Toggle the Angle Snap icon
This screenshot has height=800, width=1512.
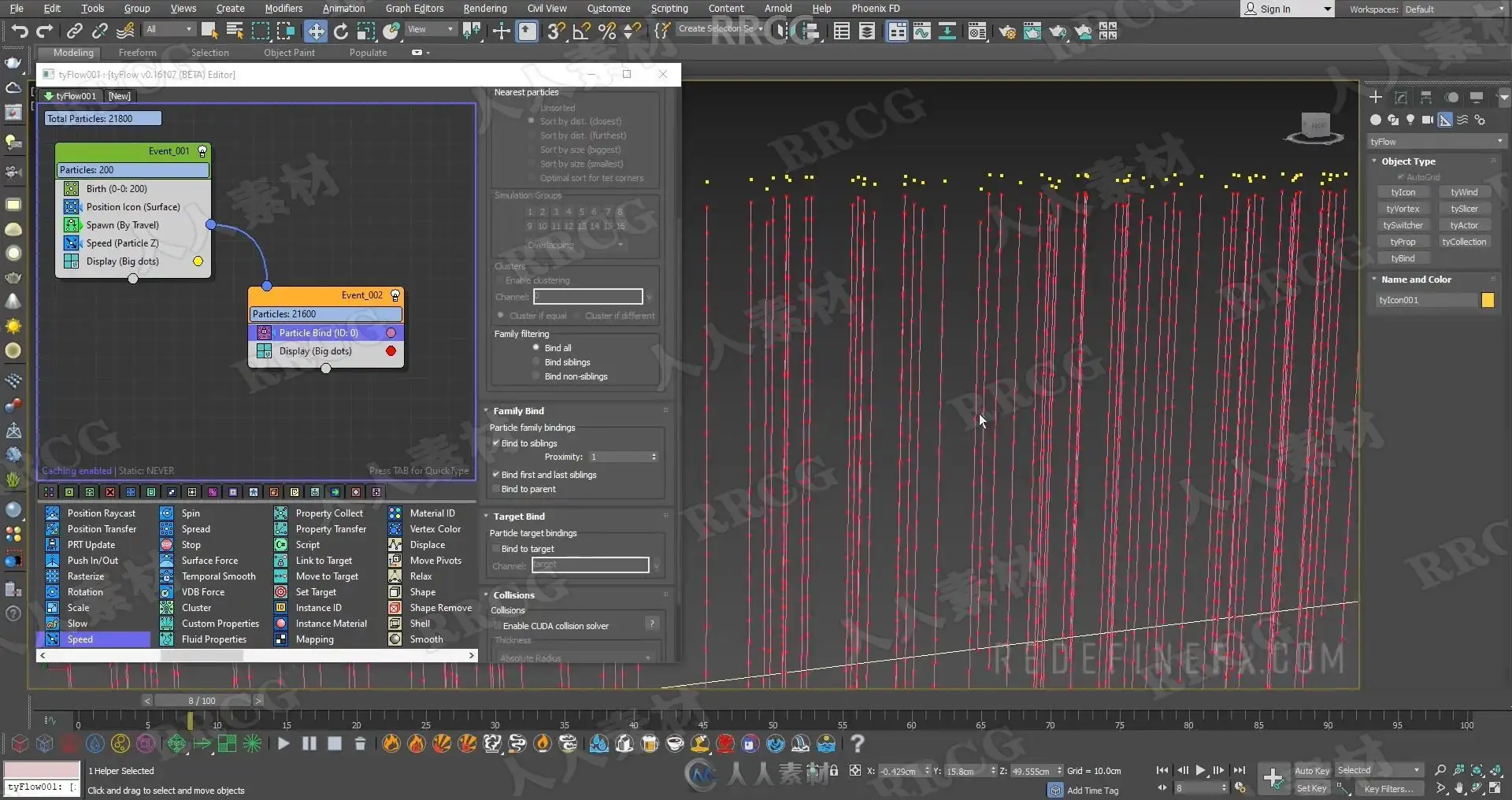(x=582, y=31)
